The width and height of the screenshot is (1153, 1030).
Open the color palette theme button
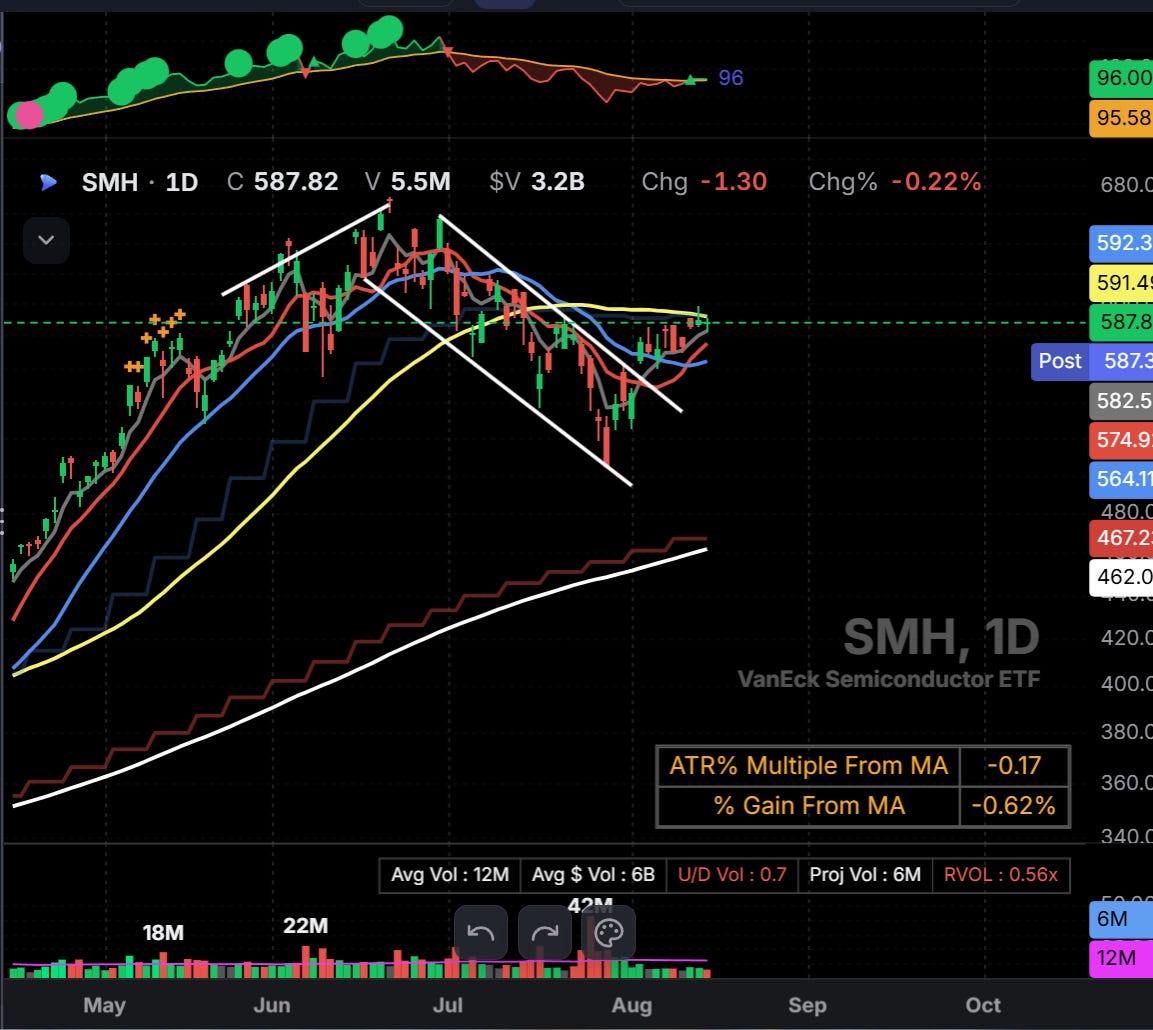[x=608, y=933]
